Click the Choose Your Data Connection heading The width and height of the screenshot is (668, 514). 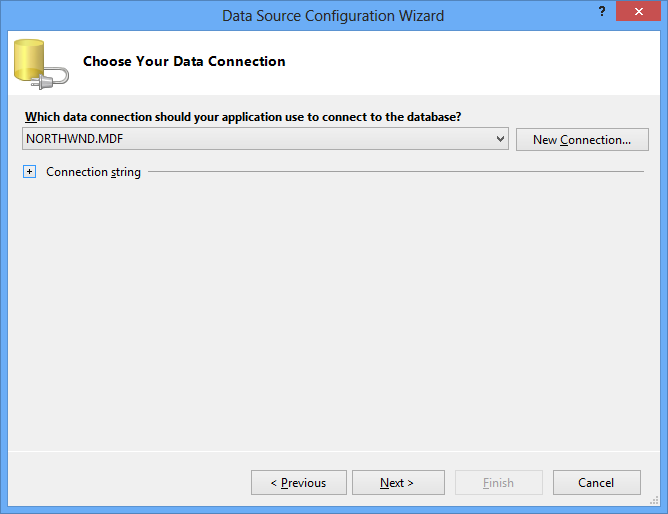pyautogui.click(x=184, y=62)
